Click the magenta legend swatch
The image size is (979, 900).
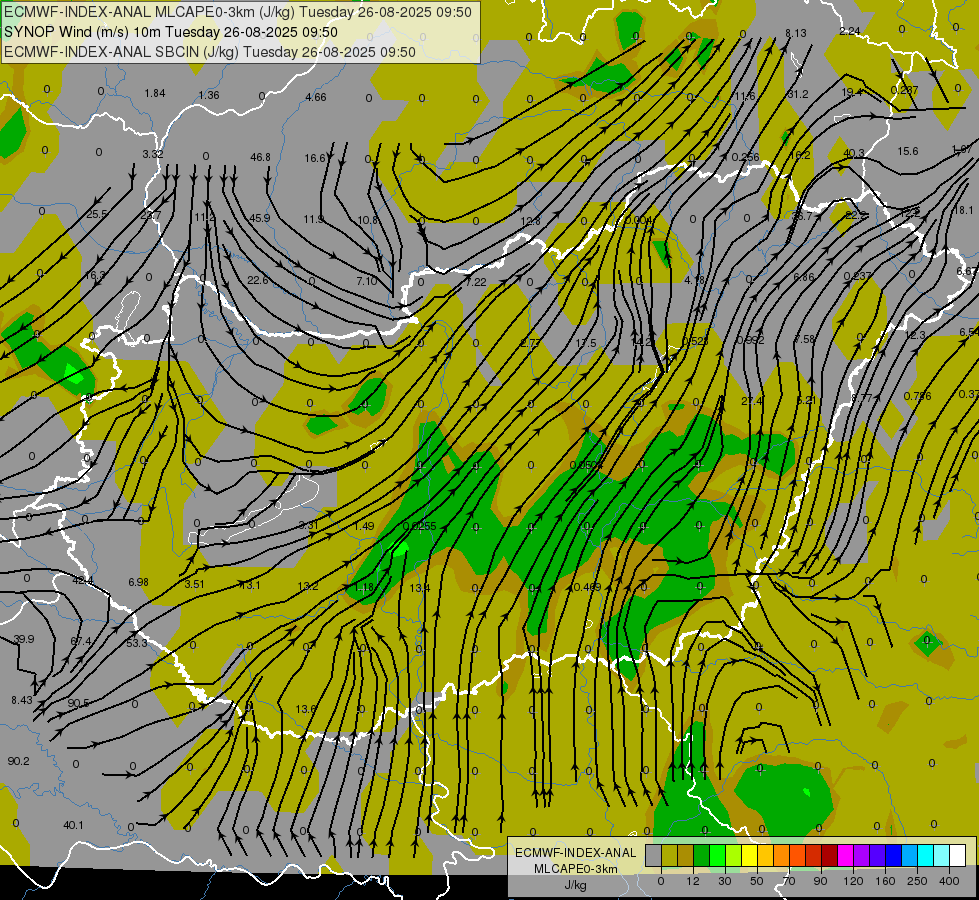pyautogui.click(x=845, y=856)
